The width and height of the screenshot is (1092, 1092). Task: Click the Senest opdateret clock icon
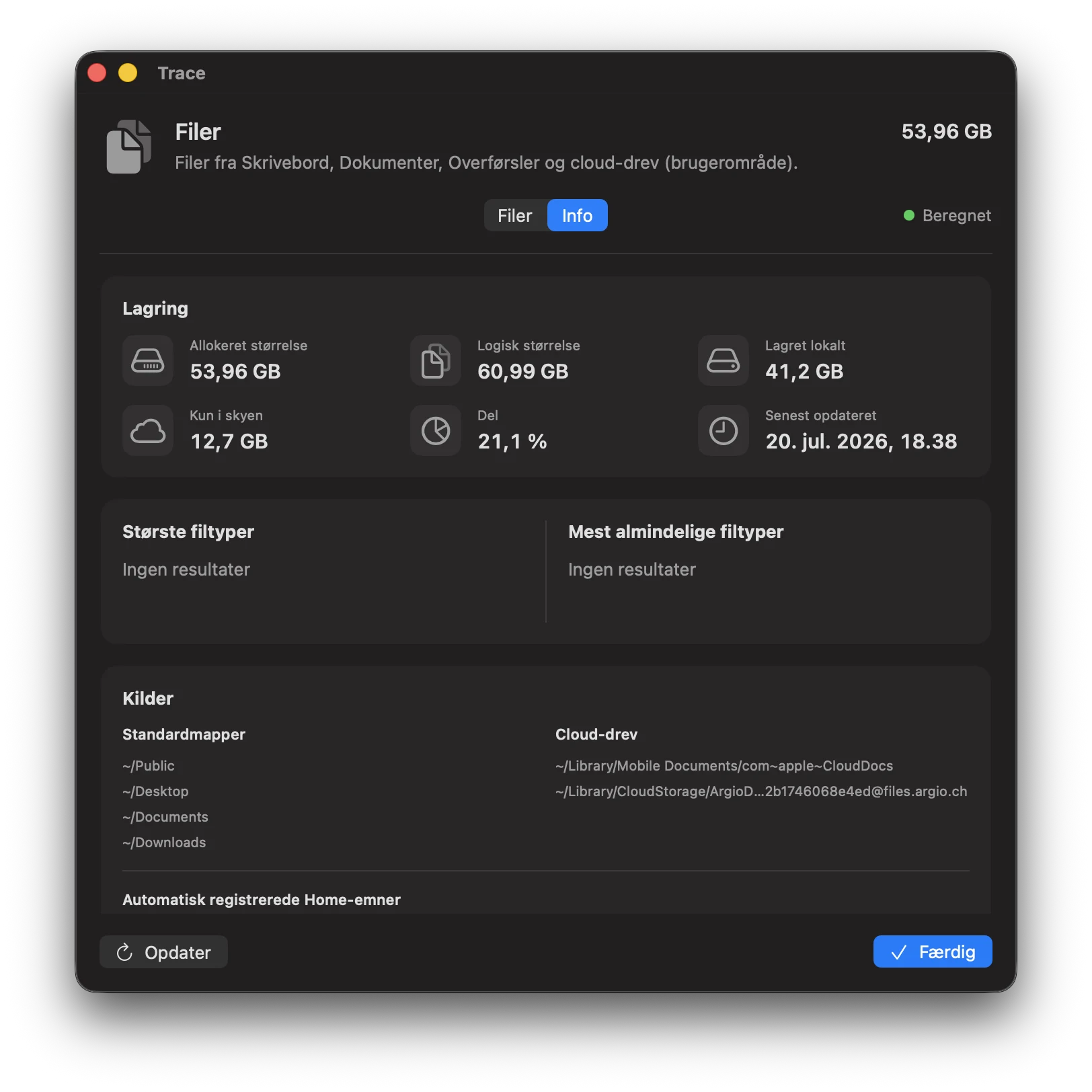pyautogui.click(x=724, y=430)
